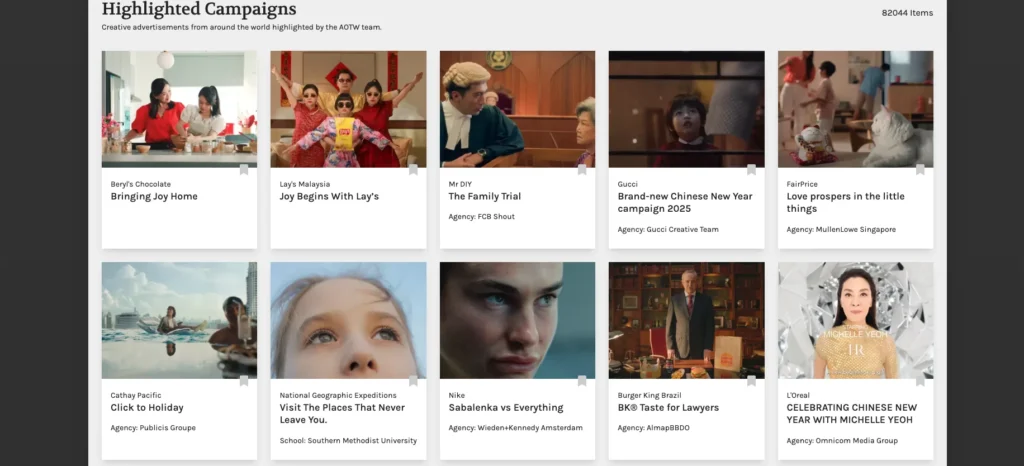Image resolution: width=1024 pixels, height=466 pixels.
Task: Bookmark the Gucci Chinese New Year campaign
Action: coord(751,170)
